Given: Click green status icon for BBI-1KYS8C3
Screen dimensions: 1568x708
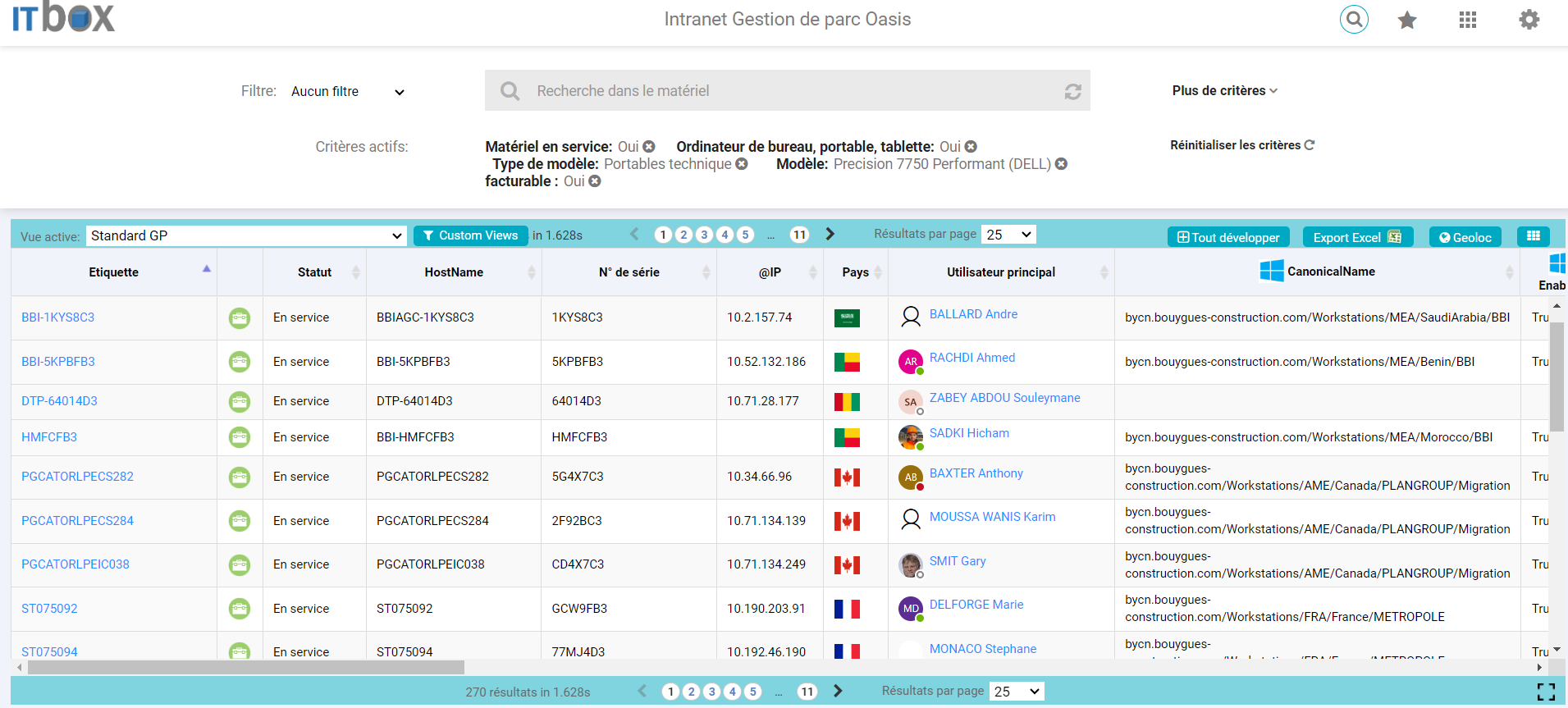Looking at the screenshot, I should click(240, 317).
